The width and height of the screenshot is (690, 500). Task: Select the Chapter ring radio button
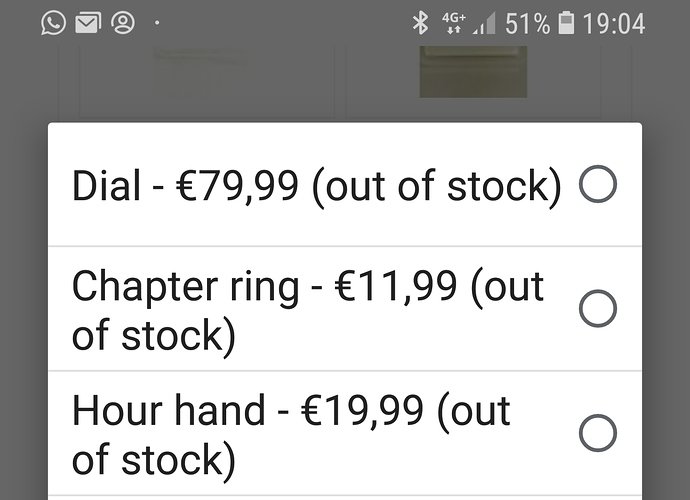(x=598, y=308)
